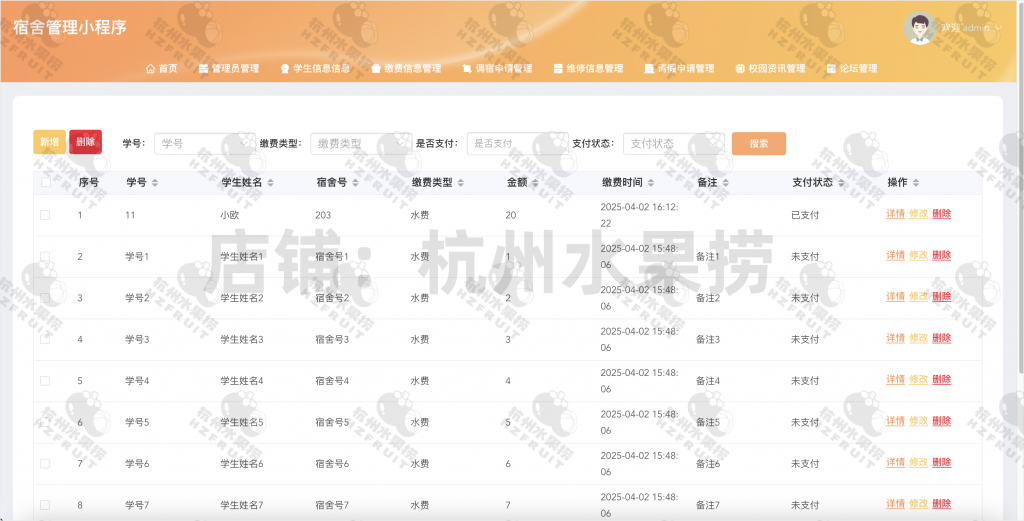Open the 论坛管理 menu item
Image resolution: width=1024 pixels, height=521 pixels.
852,69
